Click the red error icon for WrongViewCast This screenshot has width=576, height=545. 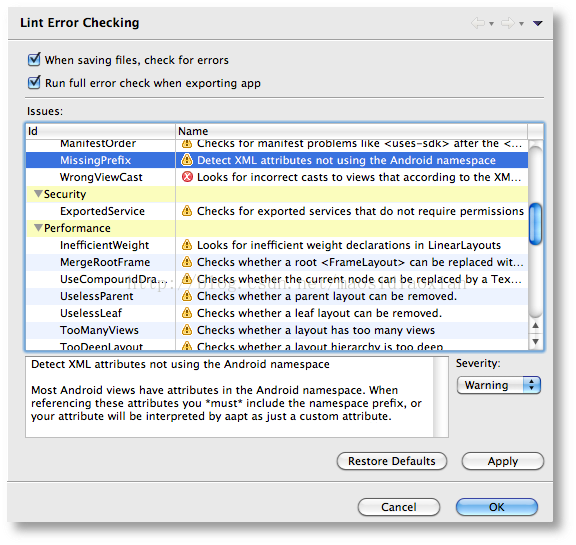[x=187, y=177]
